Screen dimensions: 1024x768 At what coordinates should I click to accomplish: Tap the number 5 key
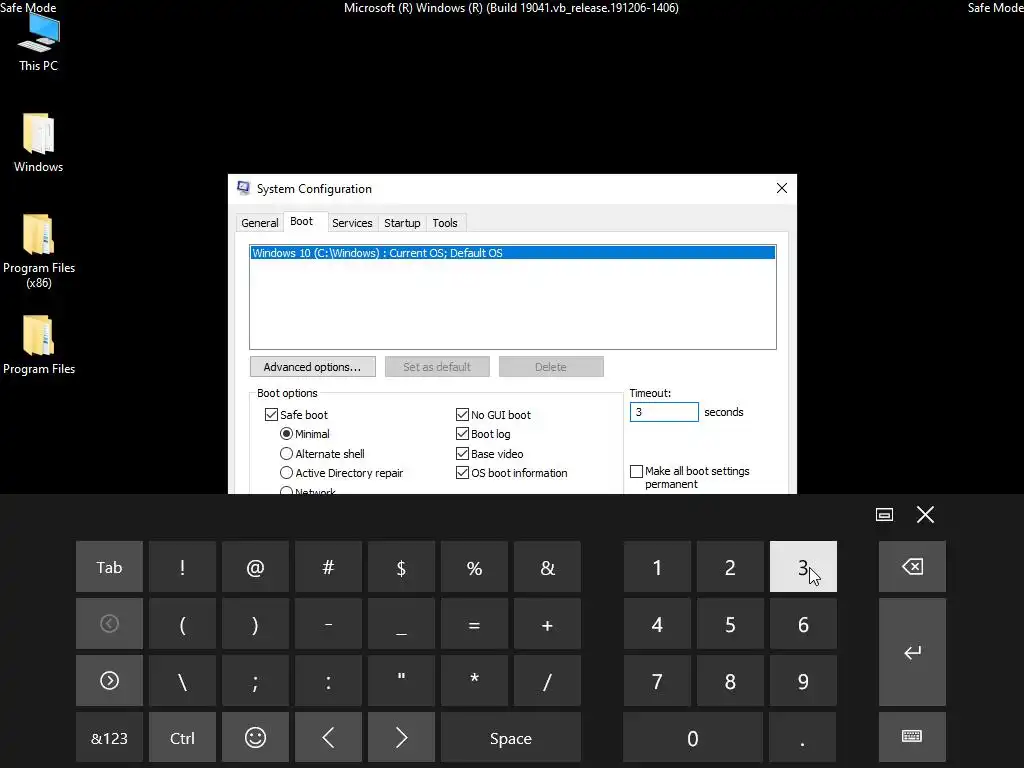pos(730,624)
